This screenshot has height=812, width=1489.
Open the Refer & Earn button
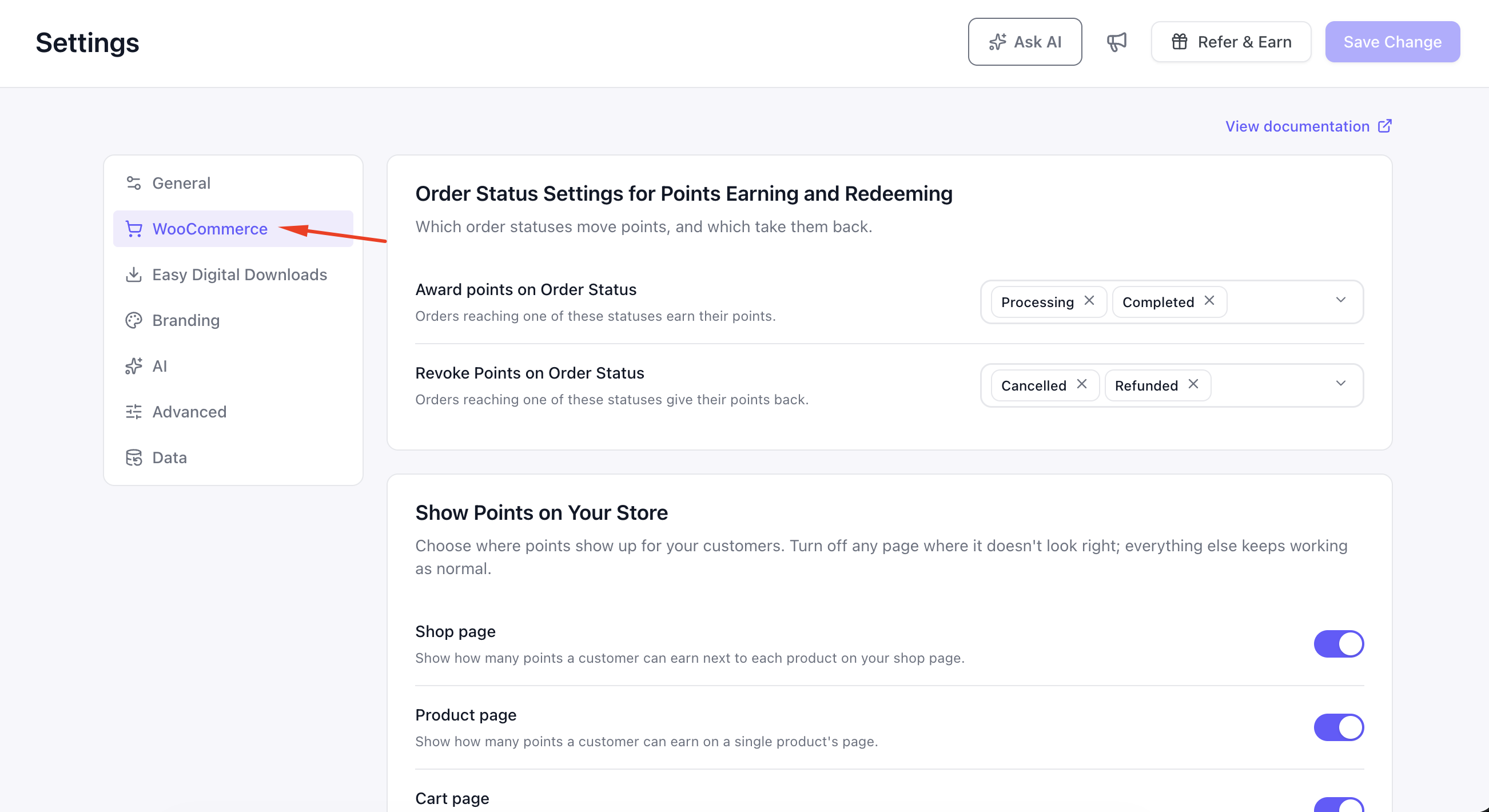1231,42
